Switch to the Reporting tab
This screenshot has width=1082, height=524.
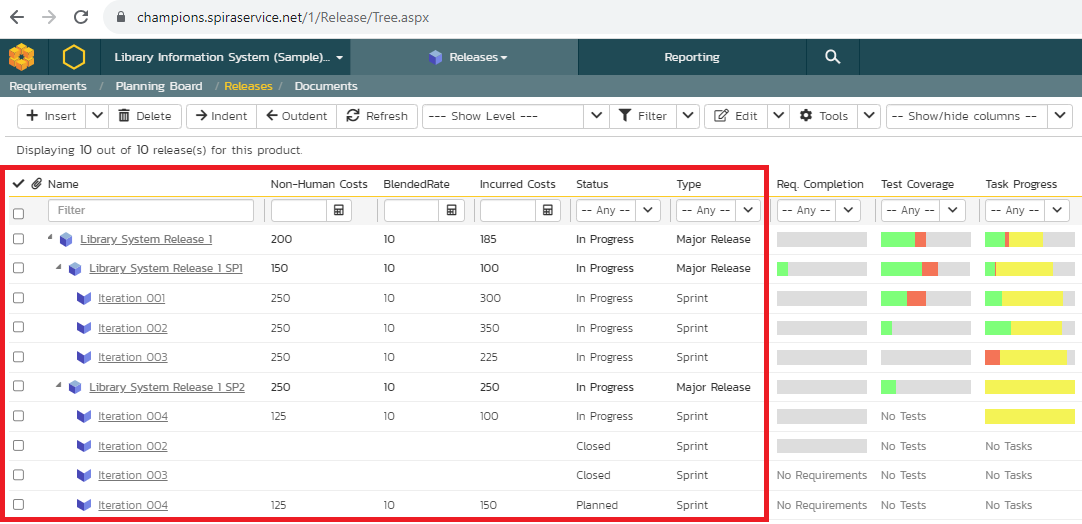692,57
